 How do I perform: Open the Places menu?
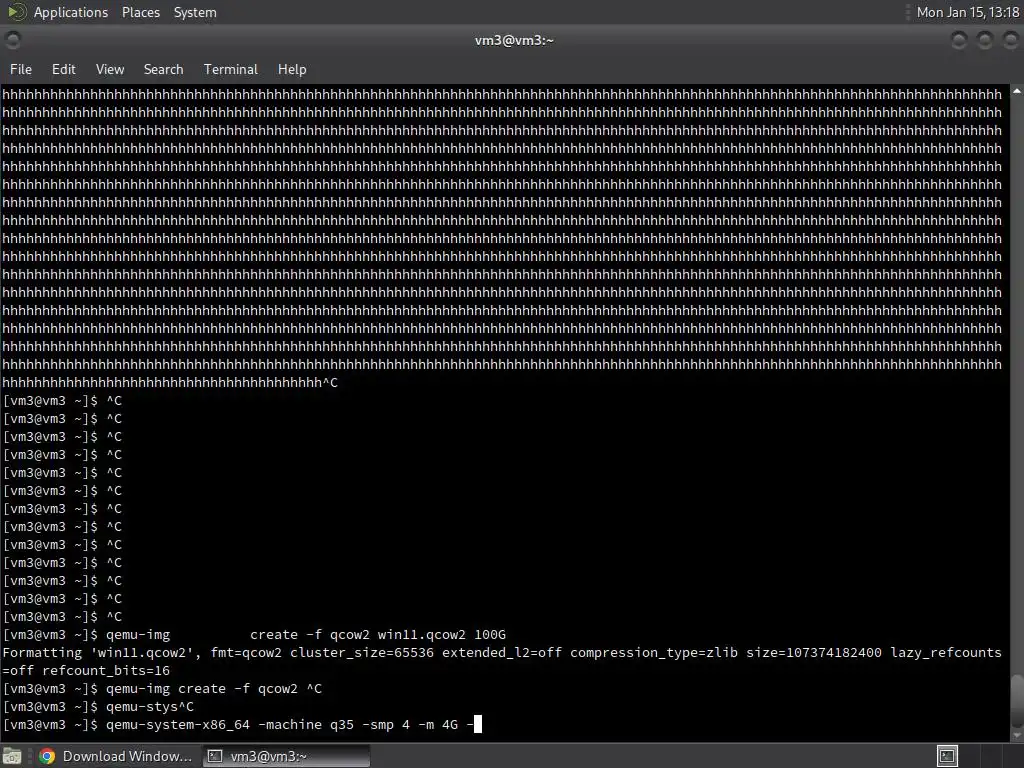tap(140, 12)
